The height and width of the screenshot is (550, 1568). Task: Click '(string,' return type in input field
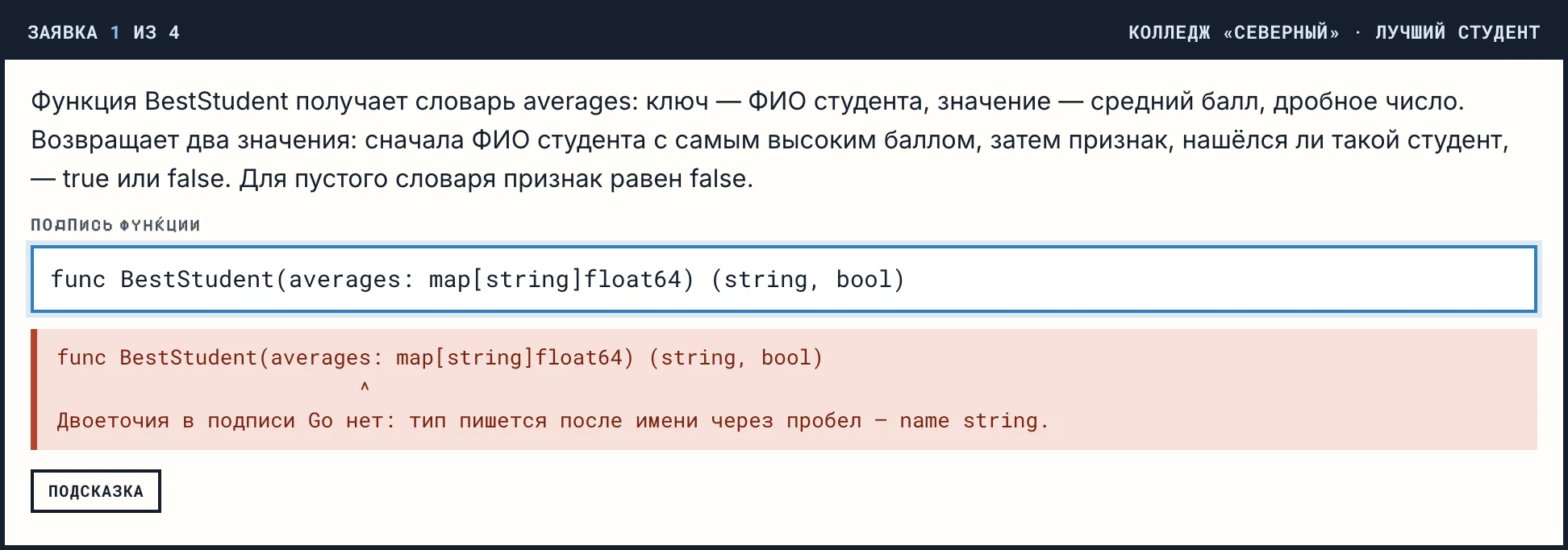click(765, 279)
